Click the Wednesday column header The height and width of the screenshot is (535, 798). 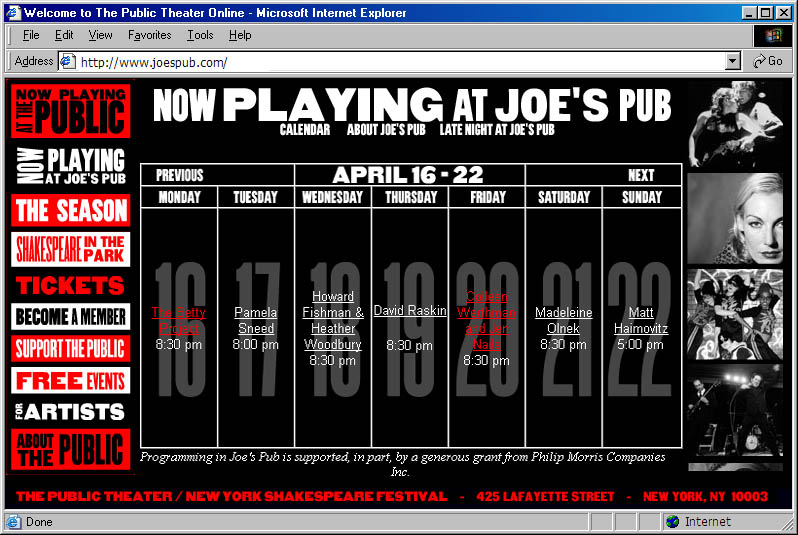pos(333,197)
